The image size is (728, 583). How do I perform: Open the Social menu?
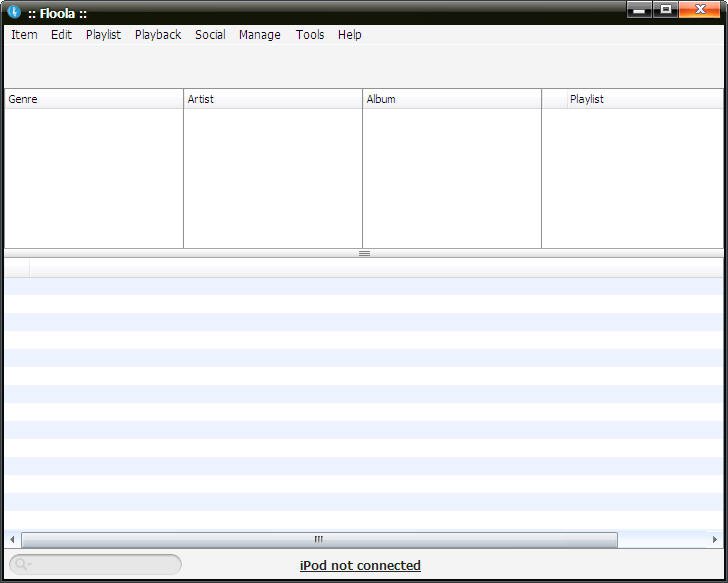click(210, 35)
